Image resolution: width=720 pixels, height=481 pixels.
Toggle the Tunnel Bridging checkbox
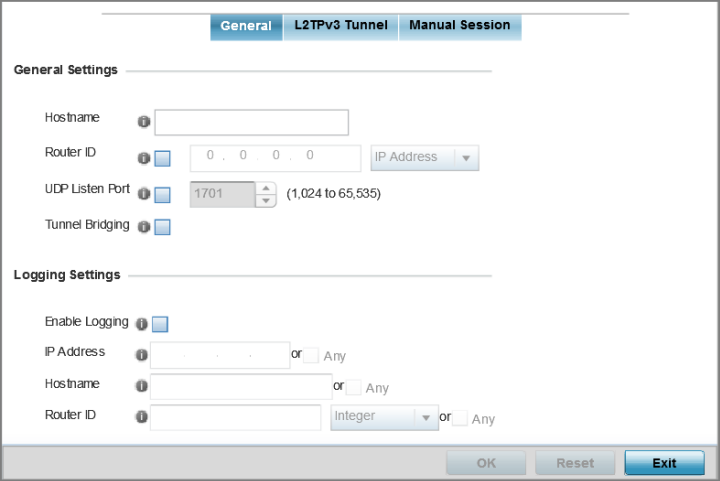163,227
